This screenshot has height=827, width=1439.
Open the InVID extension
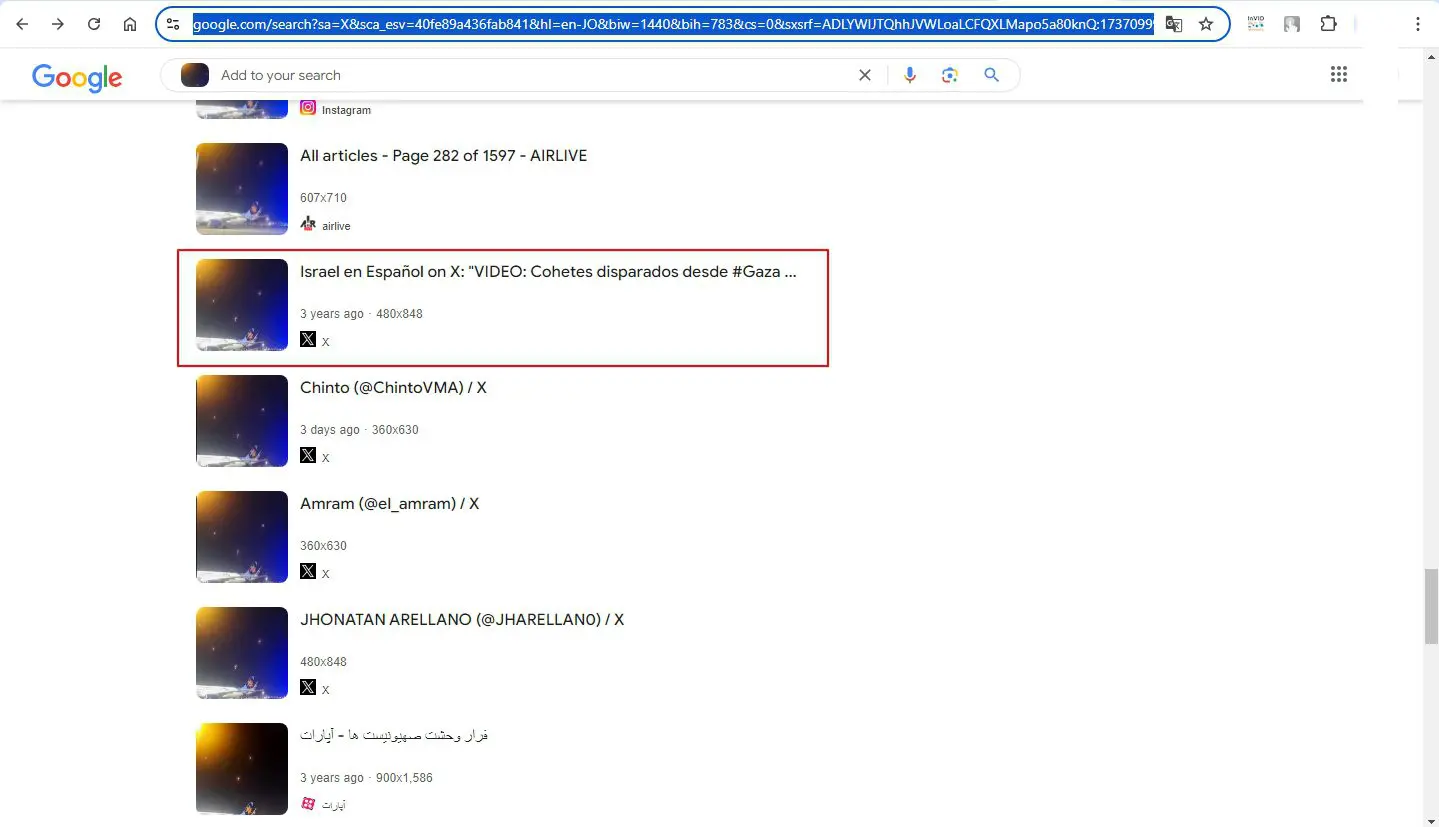(x=1256, y=24)
